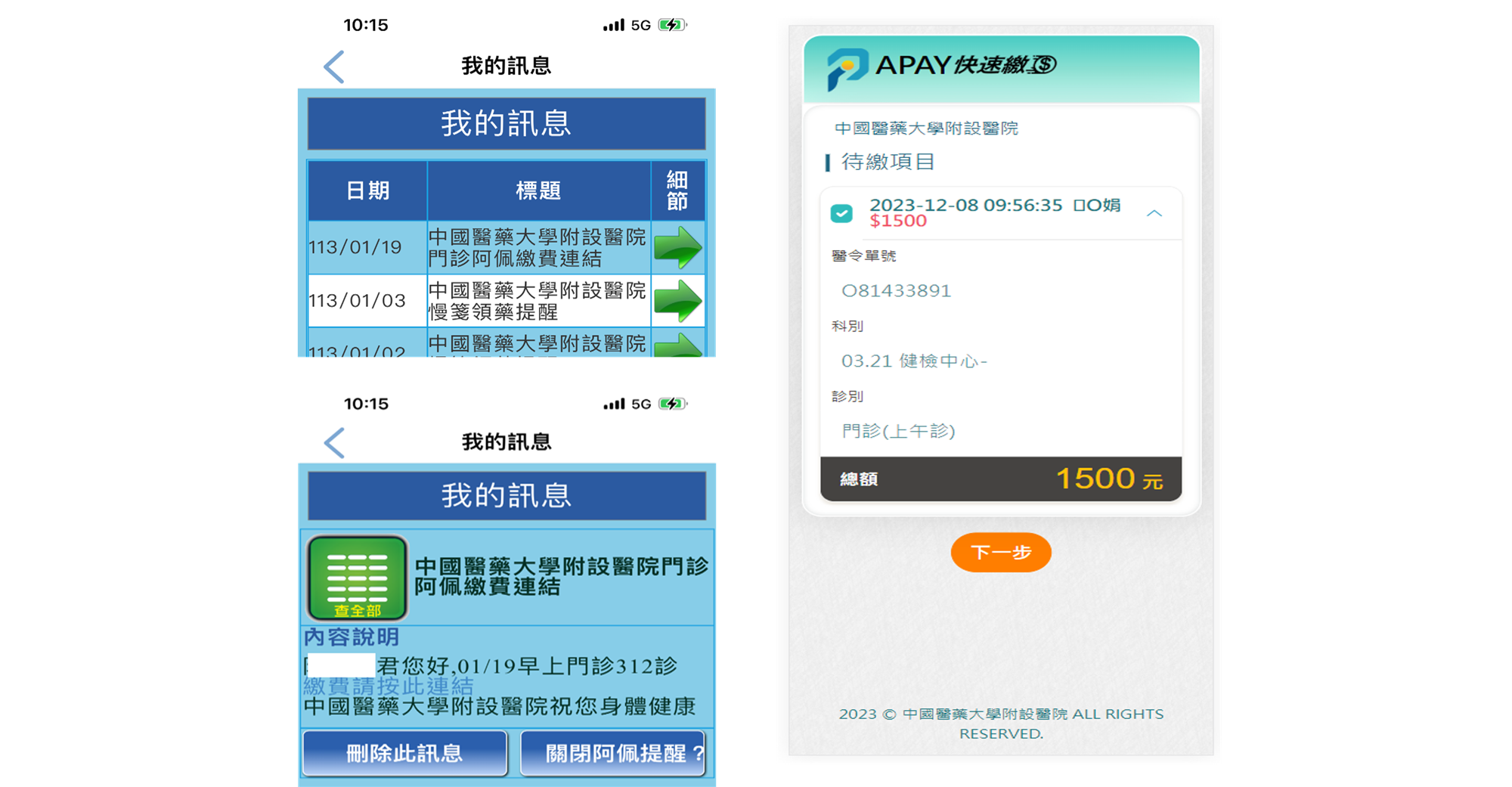Click the red $1500 amount text
The height and width of the screenshot is (787, 1512).
(x=898, y=221)
